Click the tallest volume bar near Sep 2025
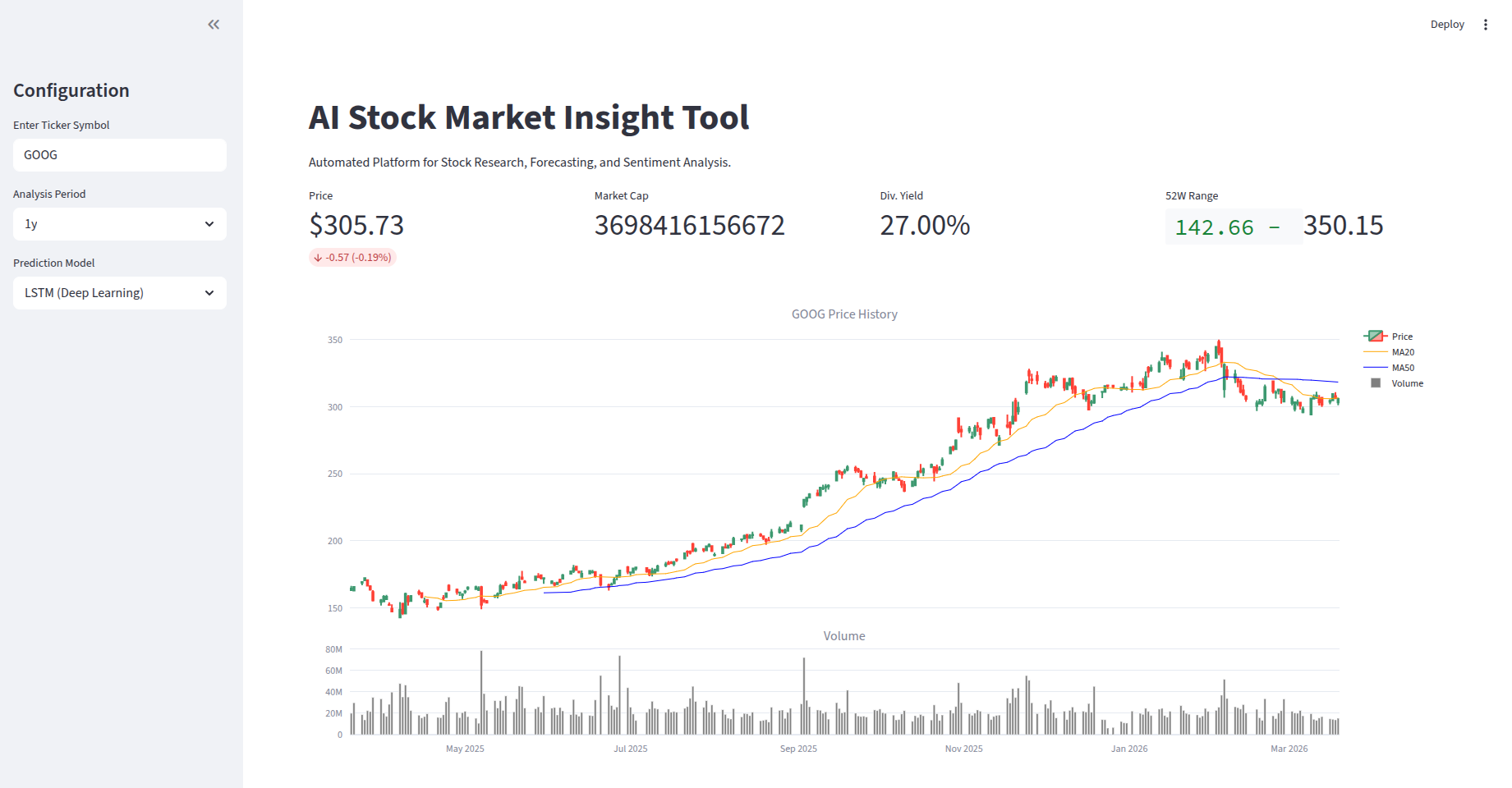 tap(803, 695)
